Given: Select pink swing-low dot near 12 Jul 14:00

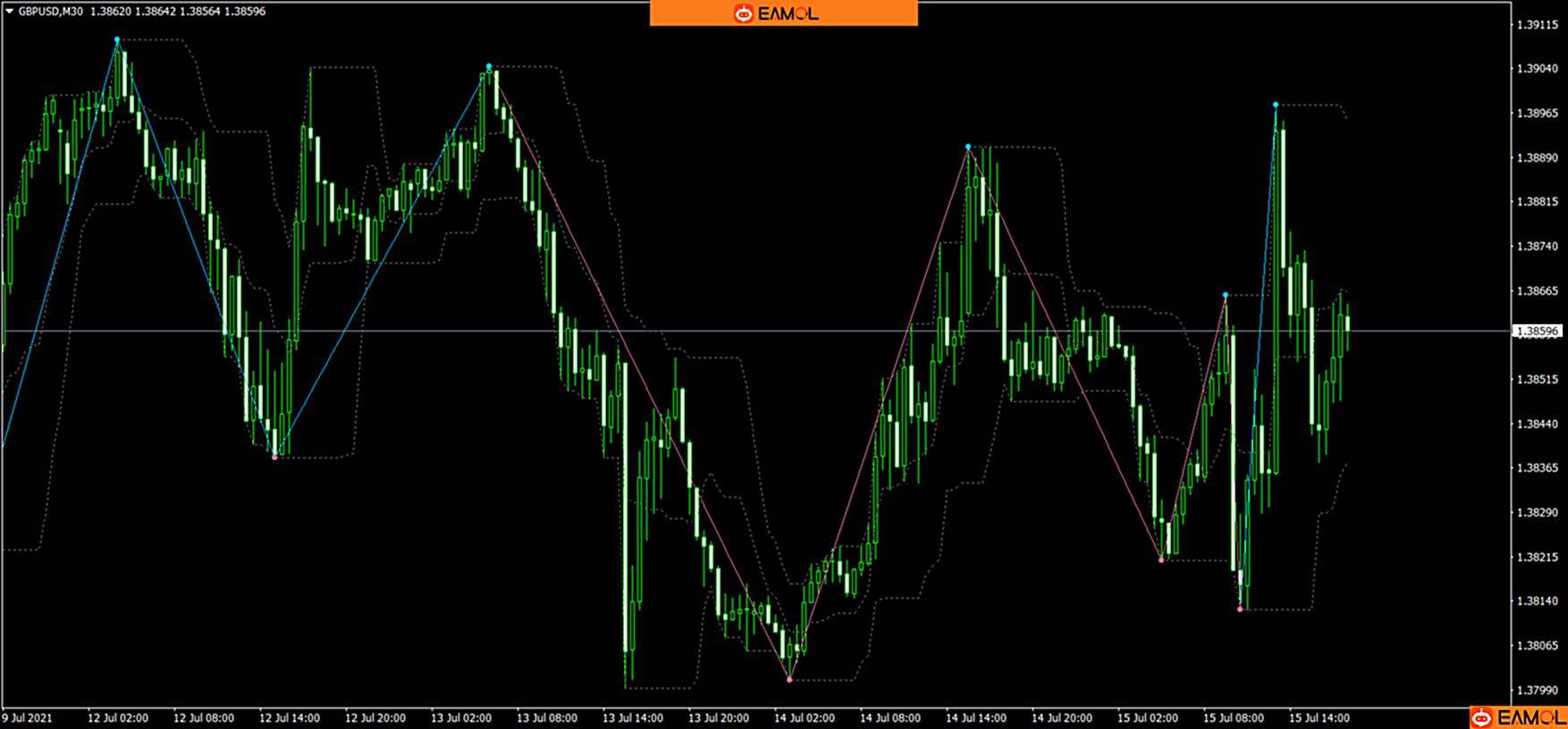Looking at the screenshot, I should pyautogui.click(x=274, y=457).
